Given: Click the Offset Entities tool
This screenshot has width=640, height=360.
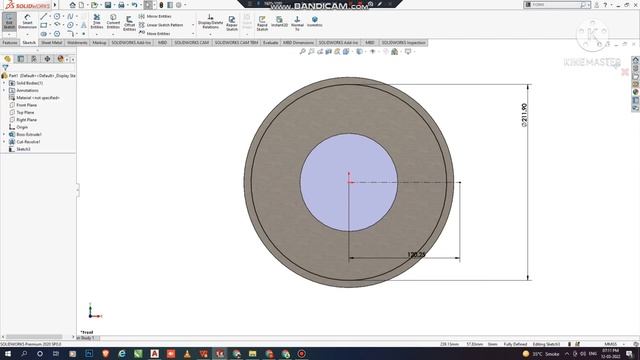Looking at the screenshot, I should (129, 23).
